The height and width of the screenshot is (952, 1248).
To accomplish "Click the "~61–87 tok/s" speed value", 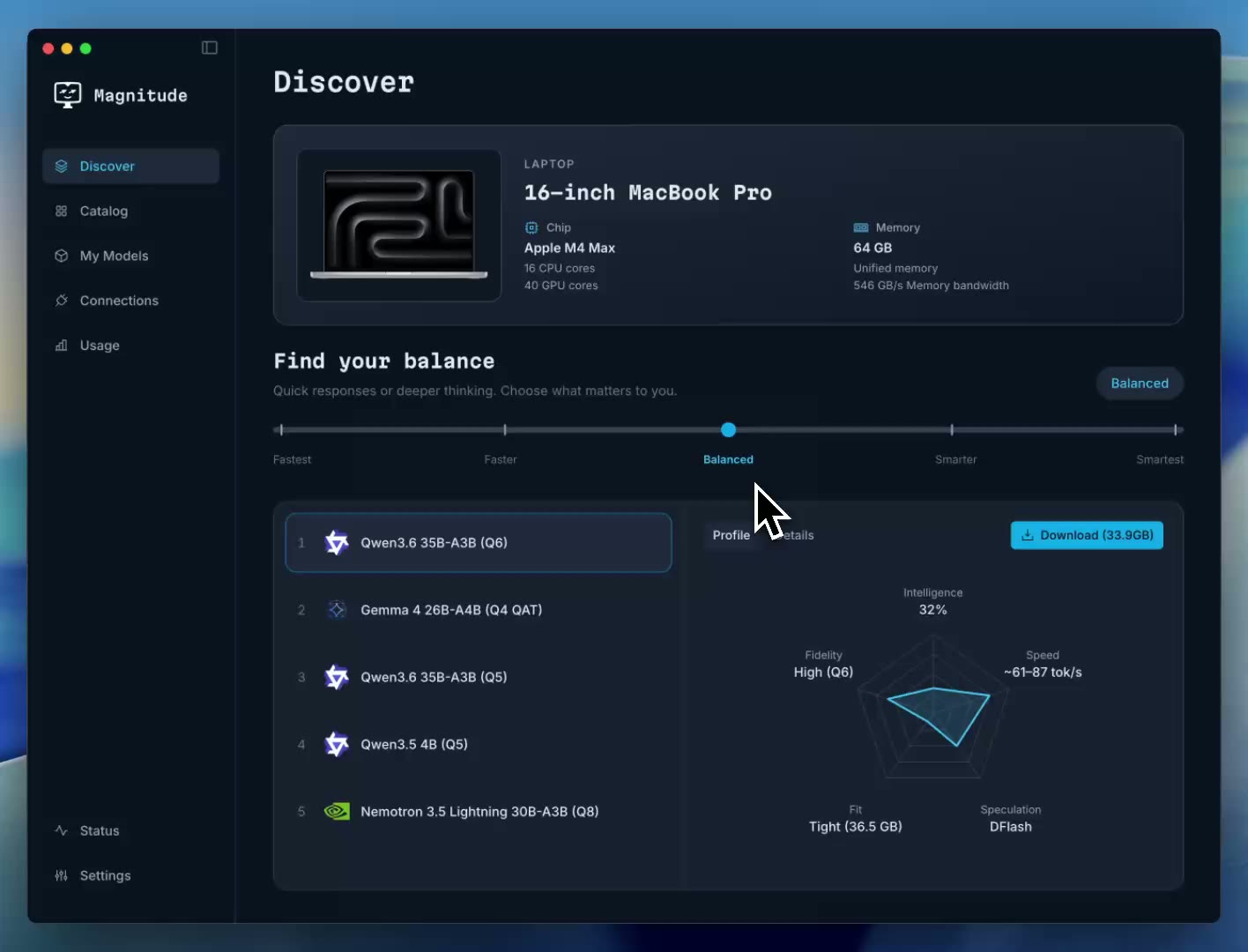I will 1043,673.
